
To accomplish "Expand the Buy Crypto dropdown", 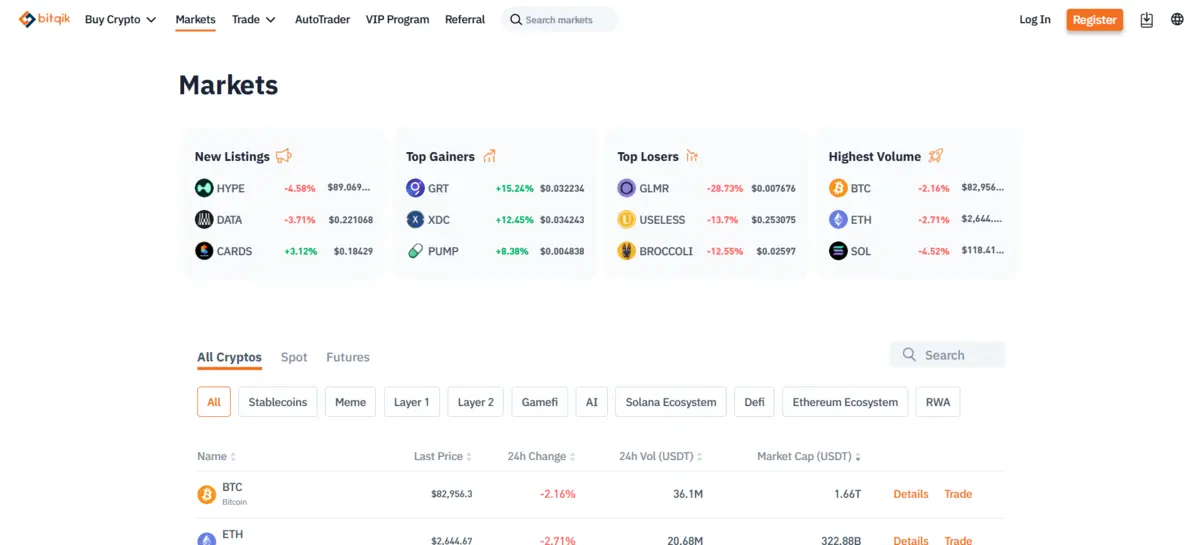I will coord(121,20).
